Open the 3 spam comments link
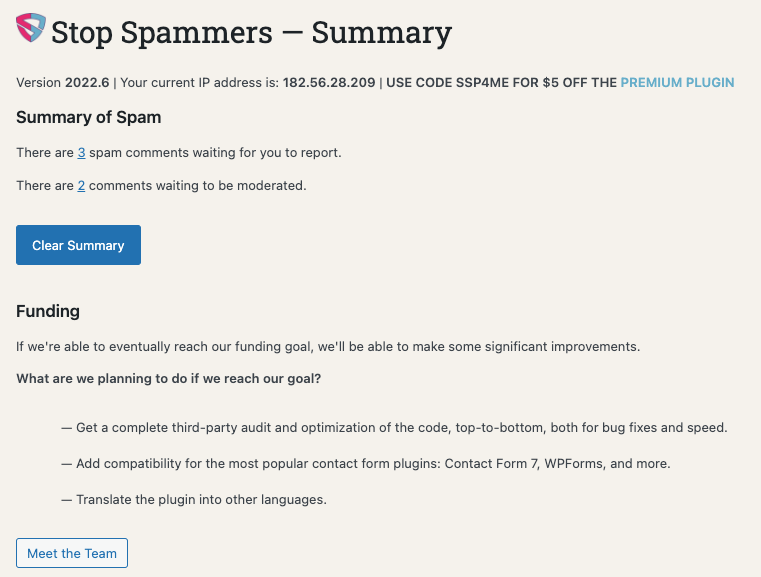 point(81,152)
